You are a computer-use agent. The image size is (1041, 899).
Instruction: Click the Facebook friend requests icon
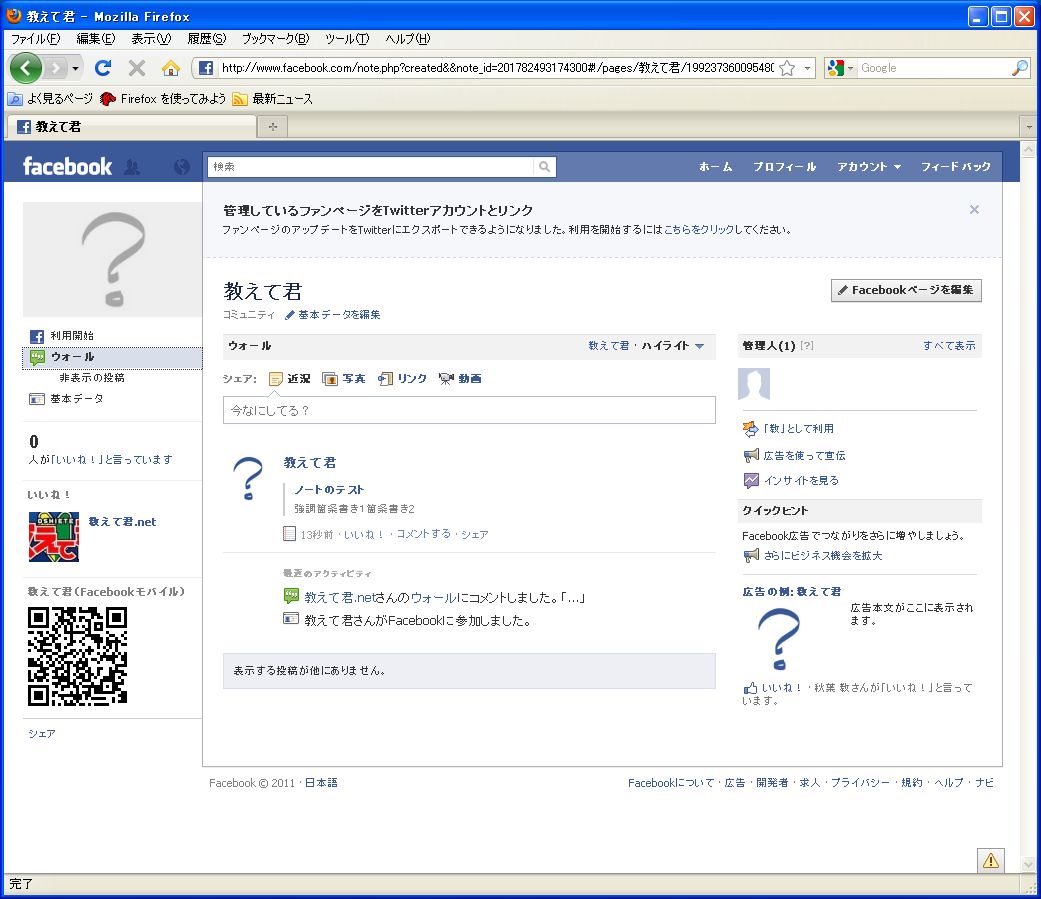pyautogui.click(x=132, y=167)
